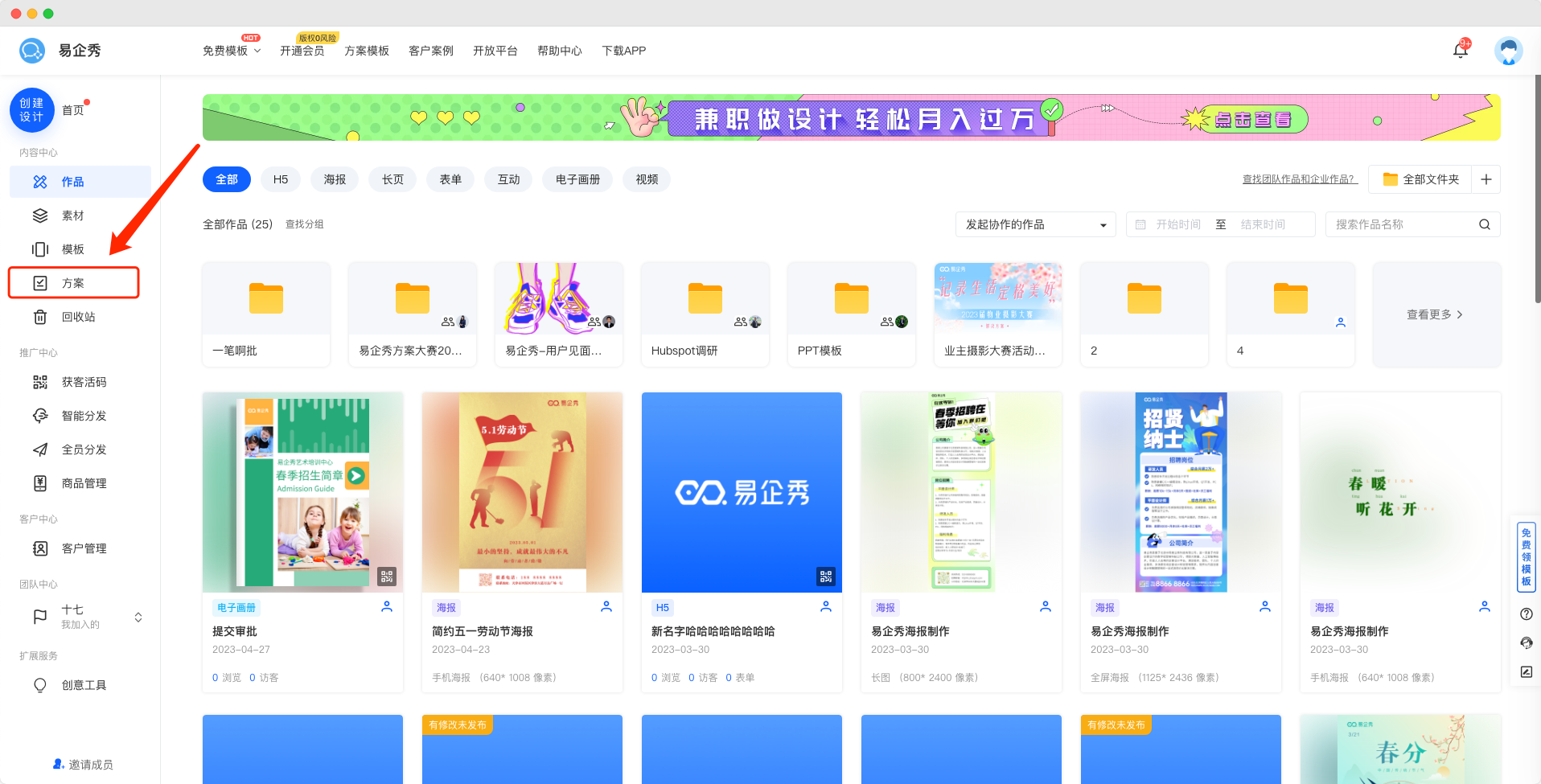Screen dimensions: 1541x784
Task: Open the 提交审批 work thumbnail
Action: click(302, 492)
